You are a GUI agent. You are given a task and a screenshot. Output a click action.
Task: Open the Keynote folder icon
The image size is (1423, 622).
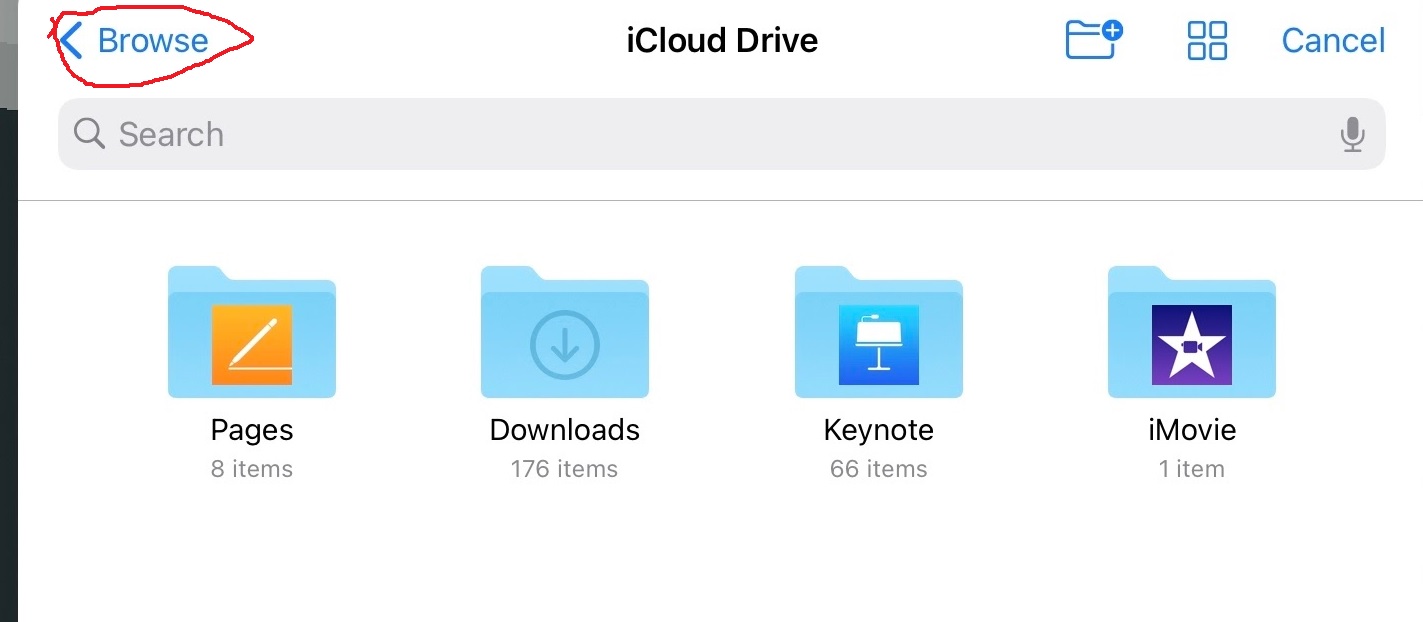(879, 334)
